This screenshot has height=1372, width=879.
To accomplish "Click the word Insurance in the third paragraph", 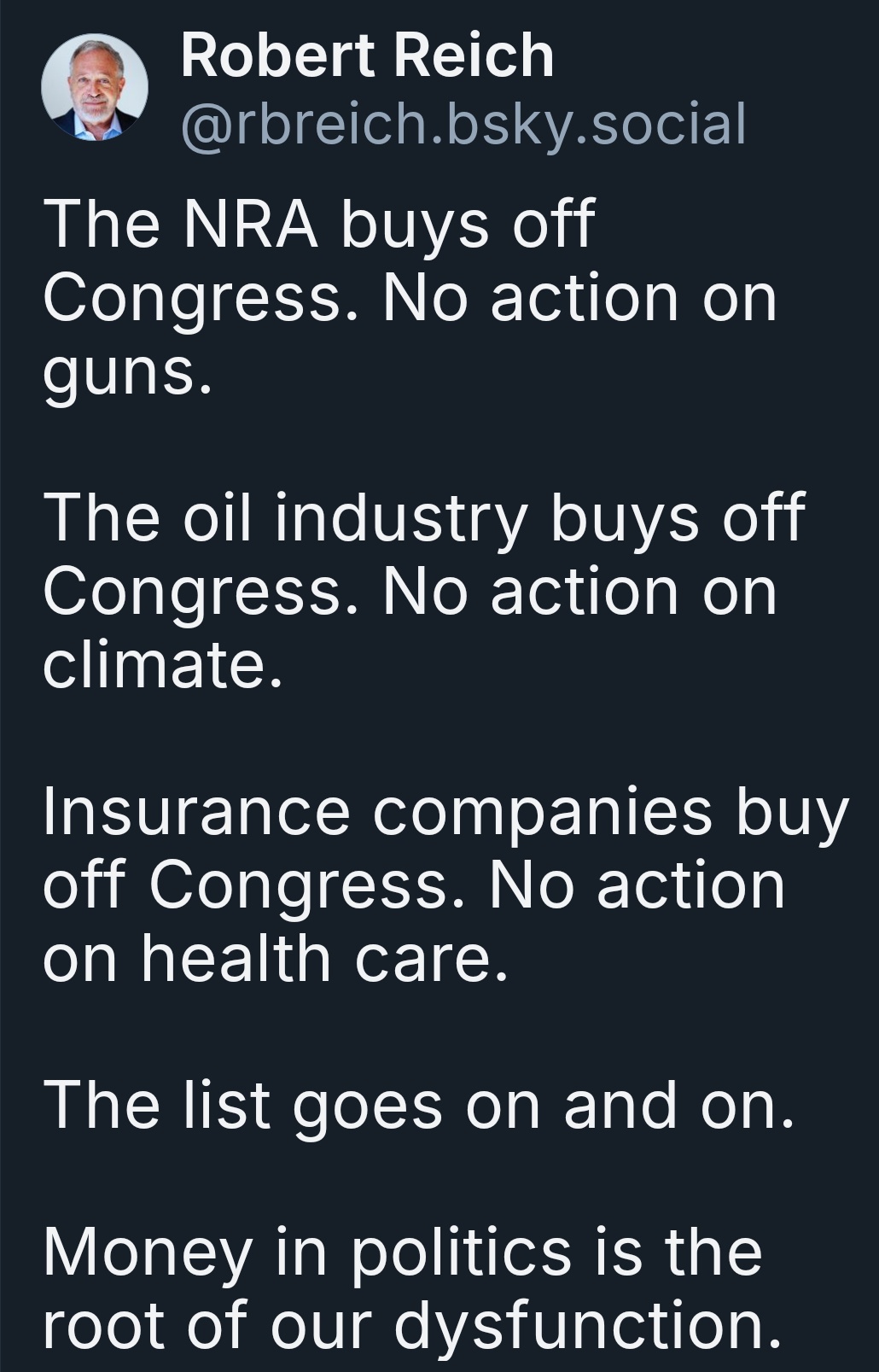I will point(196,811).
